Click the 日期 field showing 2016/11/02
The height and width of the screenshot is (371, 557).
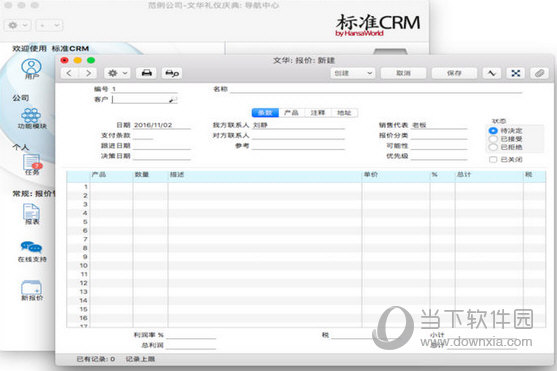162,125
